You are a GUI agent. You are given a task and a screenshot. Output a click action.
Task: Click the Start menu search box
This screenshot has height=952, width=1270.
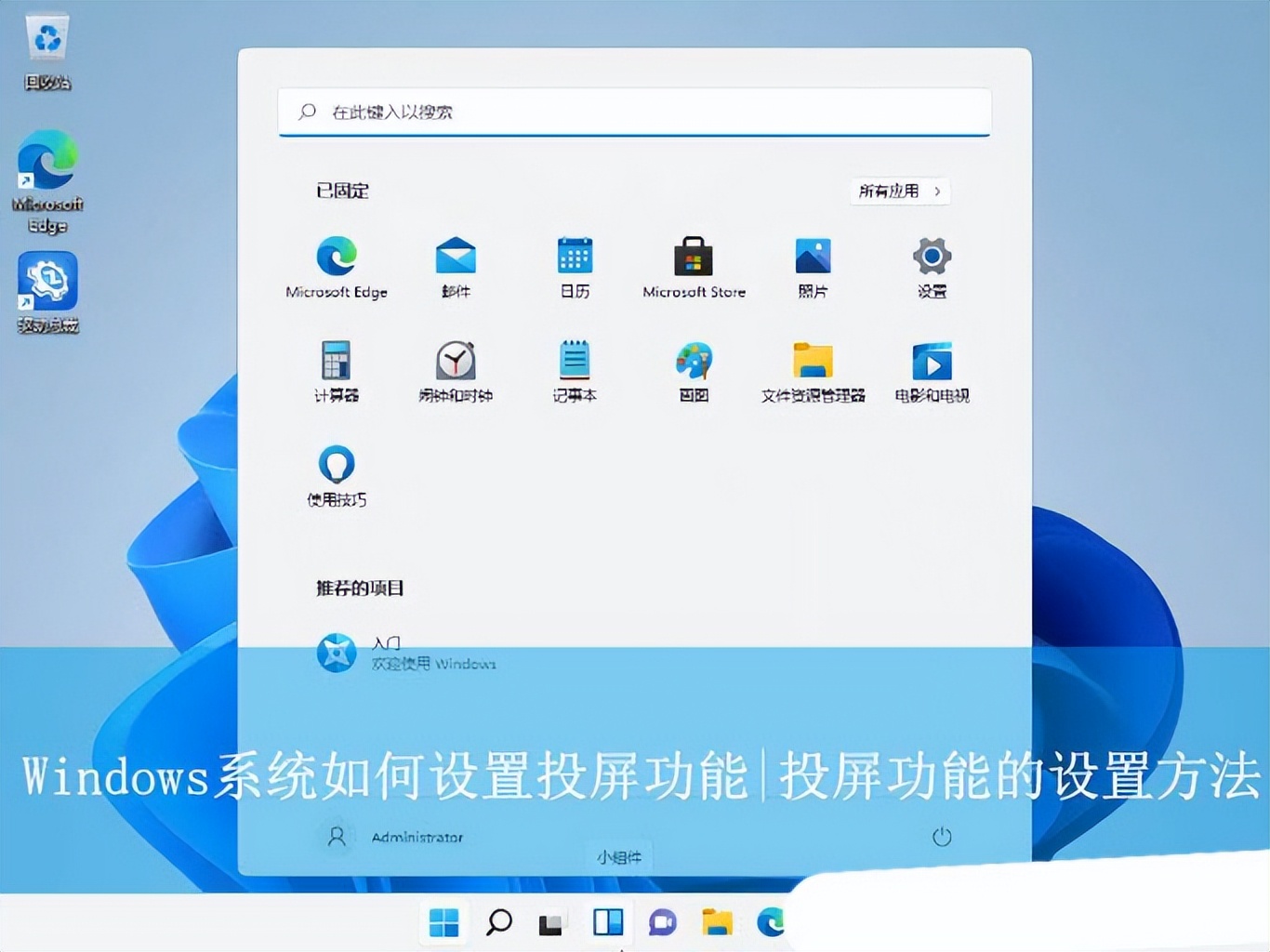634,112
